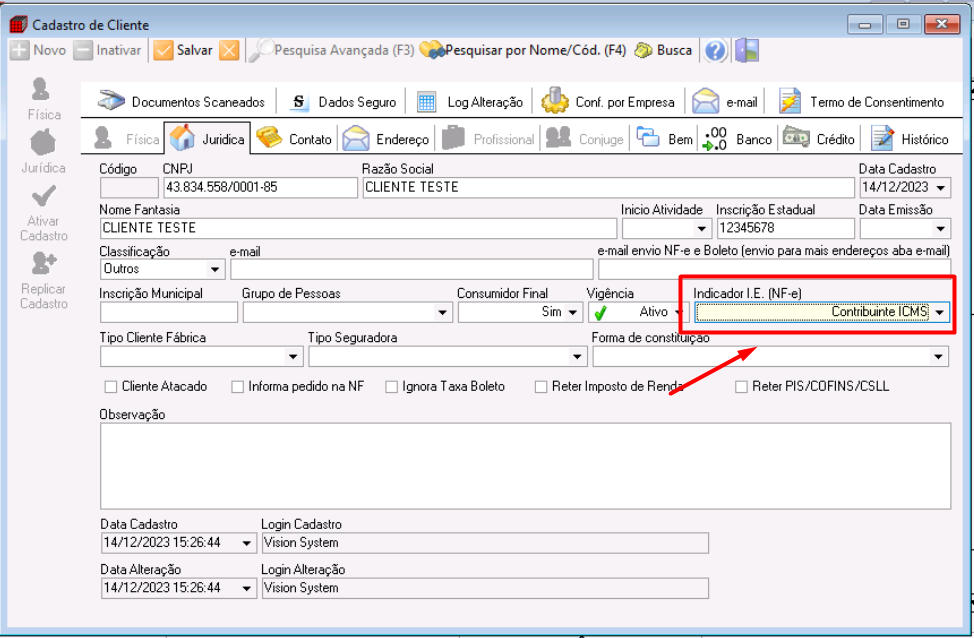Click the Nome Fantasia field
This screenshot has width=974, height=638.
[x=358, y=229]
